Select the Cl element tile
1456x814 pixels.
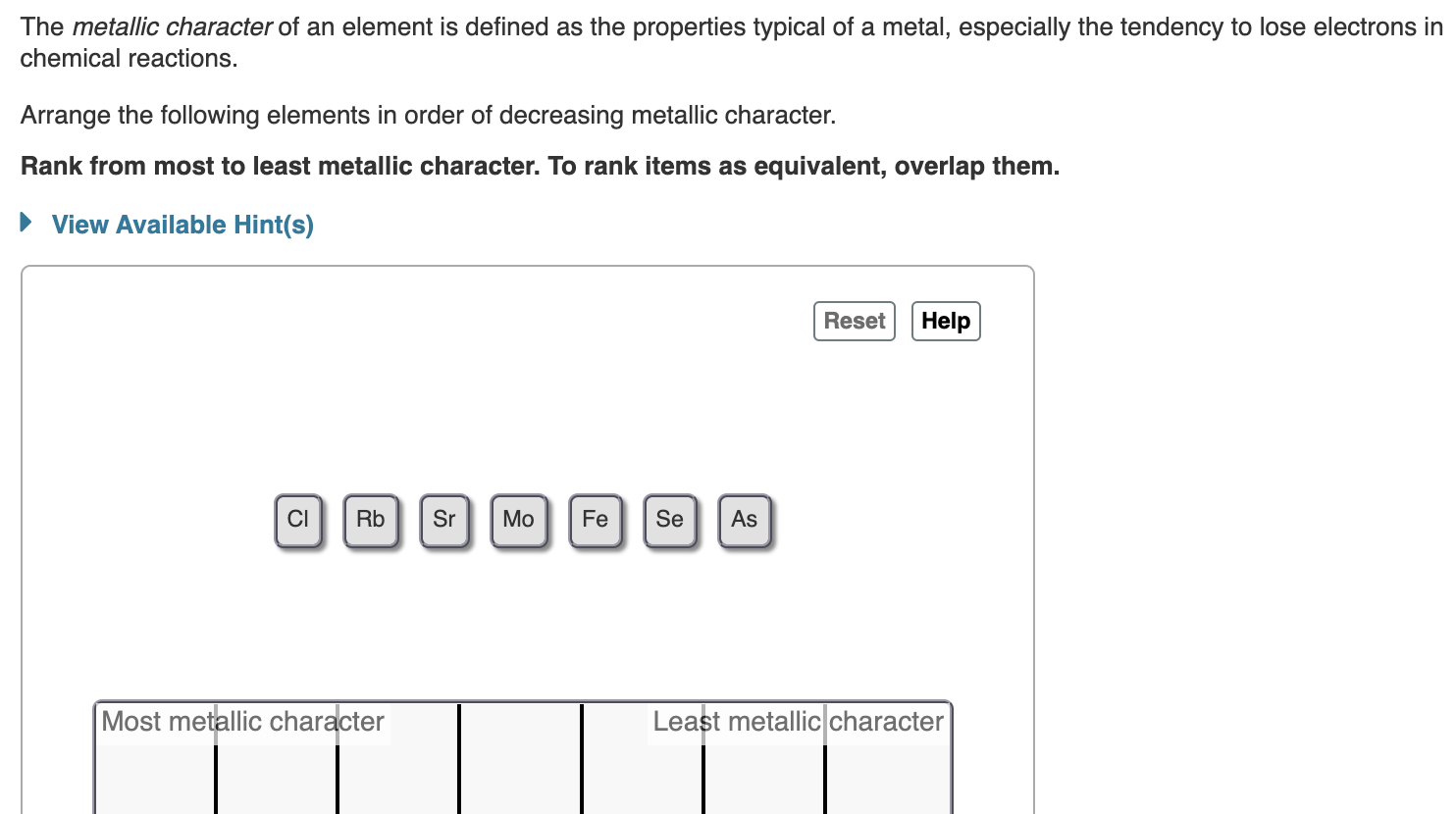coord(298,520)
